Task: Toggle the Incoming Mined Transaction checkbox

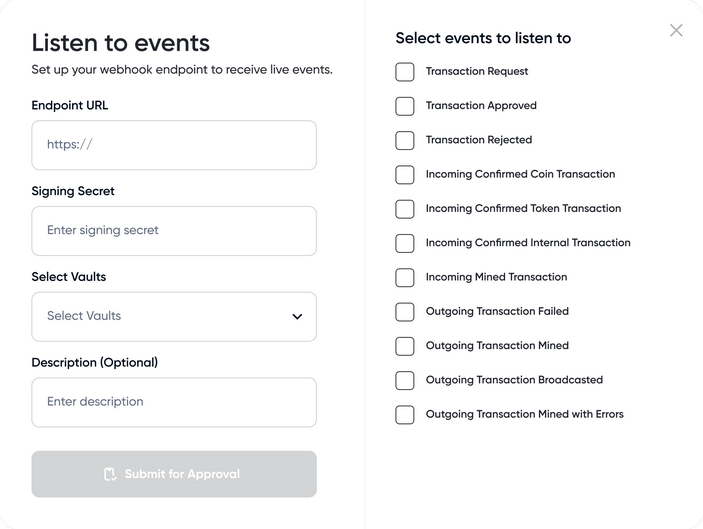Action: [x=405, y=277]
